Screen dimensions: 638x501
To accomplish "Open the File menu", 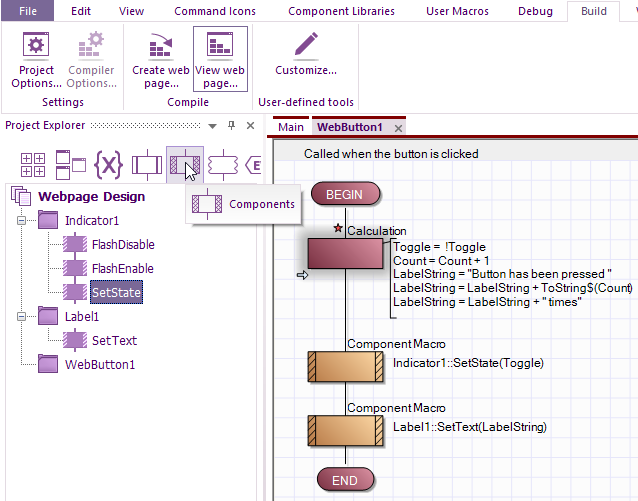I will pos(27,11).
